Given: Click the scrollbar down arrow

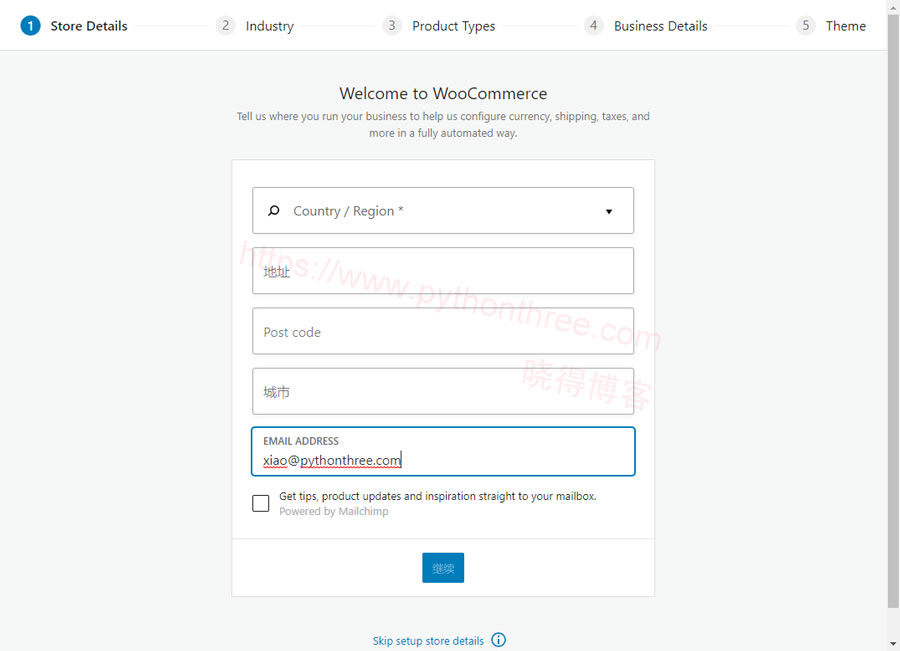Looking at the screenshot, I should coord(893,645).
